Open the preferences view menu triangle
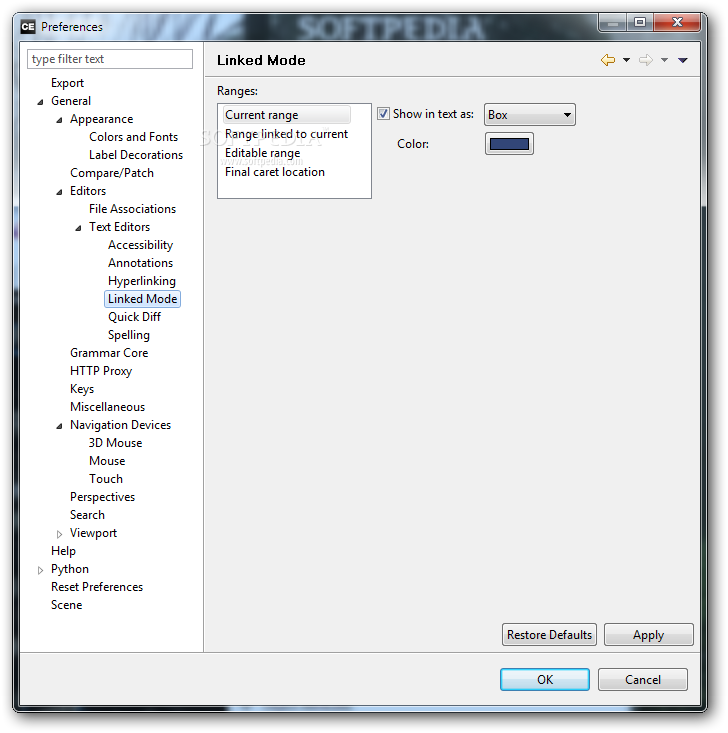Viewport: 728px width, 733px height. 683,60
